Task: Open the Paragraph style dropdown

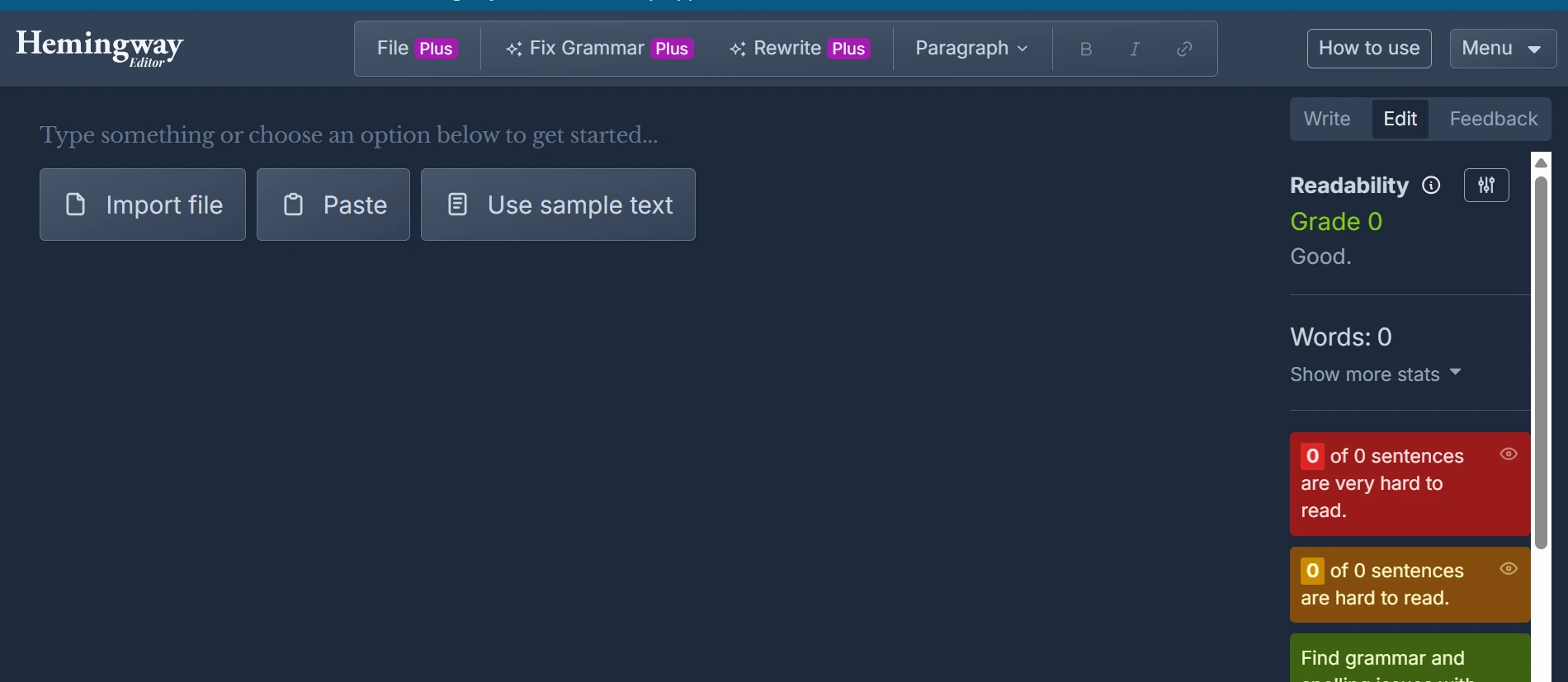Action: pos(971,49)
